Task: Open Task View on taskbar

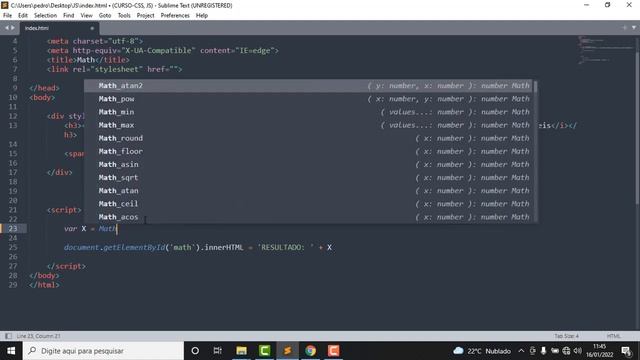Action: (218, 351)
